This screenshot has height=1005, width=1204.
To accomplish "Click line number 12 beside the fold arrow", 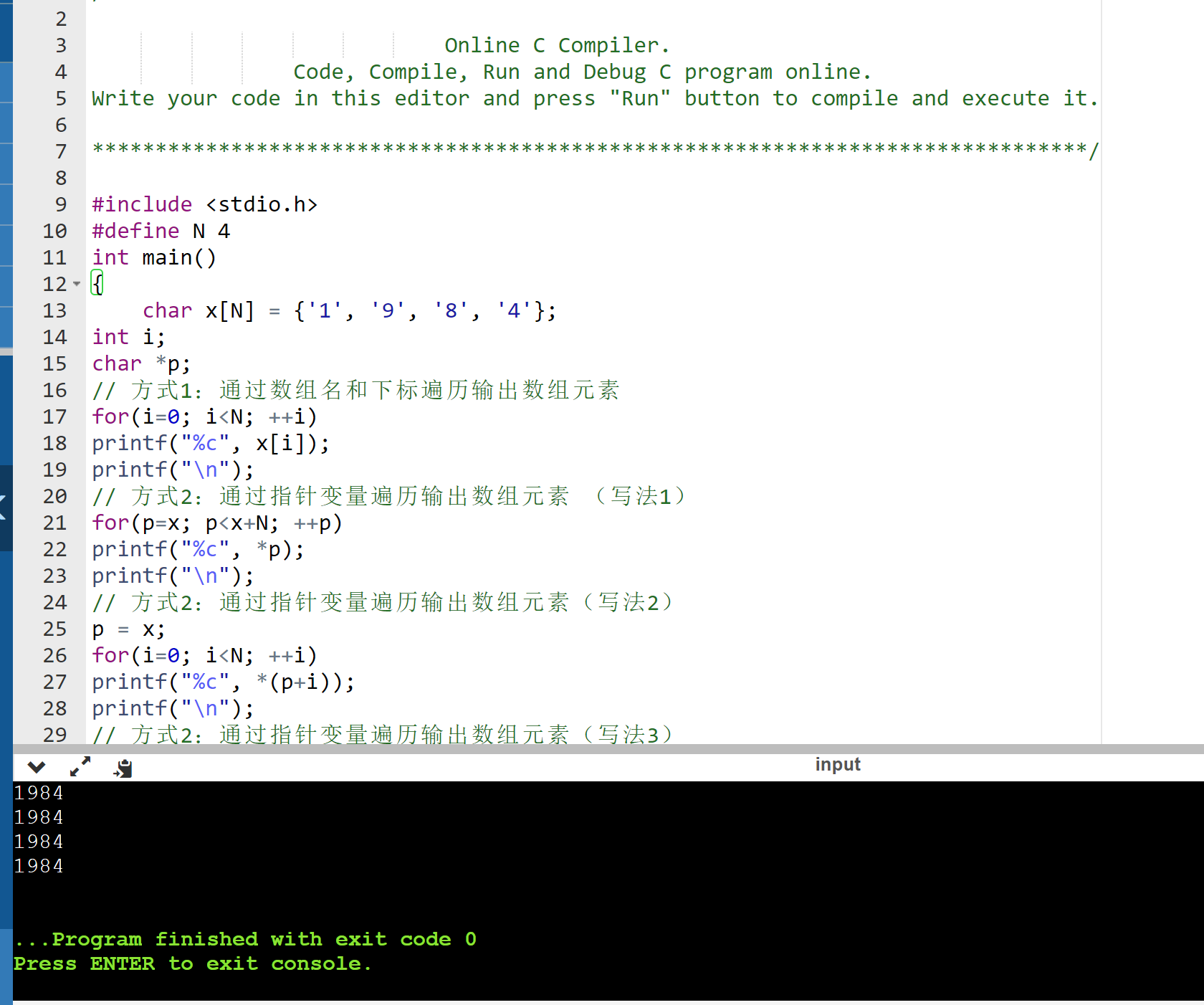I will (54, 284).
